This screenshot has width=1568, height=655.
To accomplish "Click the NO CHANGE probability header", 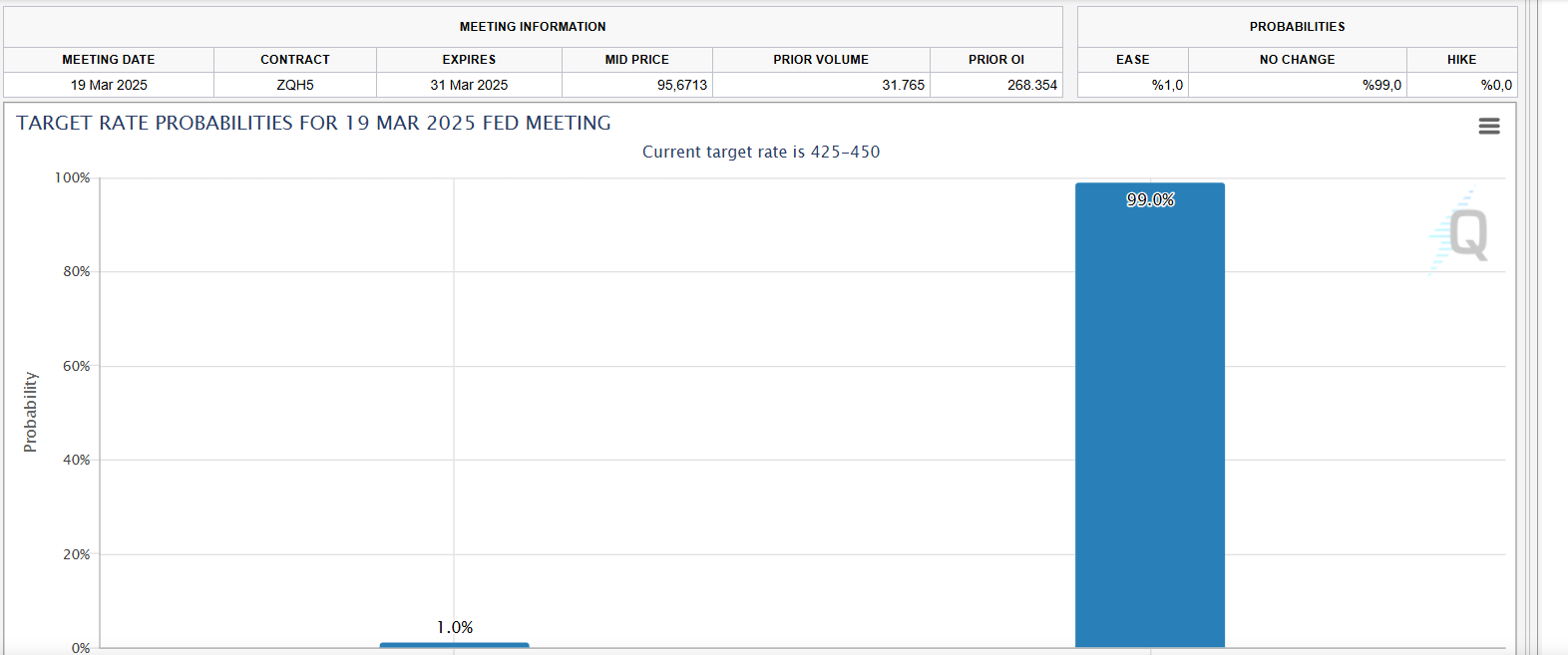I will (1297, 60).
